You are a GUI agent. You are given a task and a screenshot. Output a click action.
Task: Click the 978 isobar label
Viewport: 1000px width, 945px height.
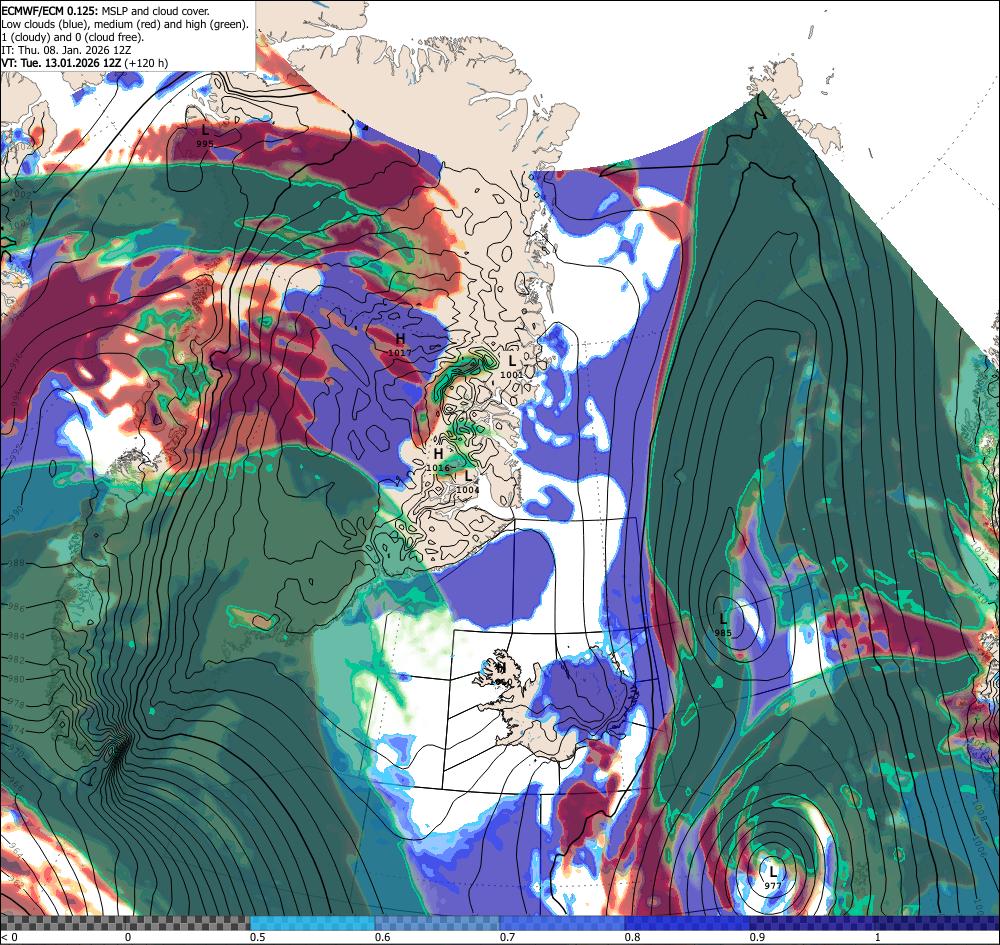[x=16, y=704]
